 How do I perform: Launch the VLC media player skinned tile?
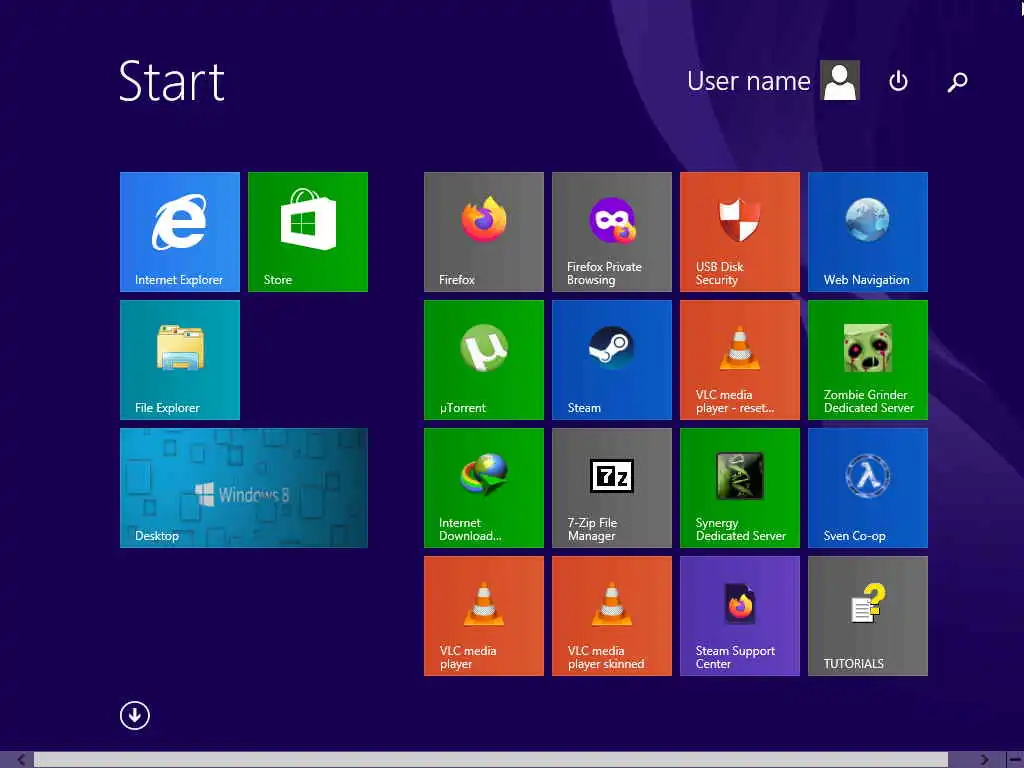tap(611, 616)
